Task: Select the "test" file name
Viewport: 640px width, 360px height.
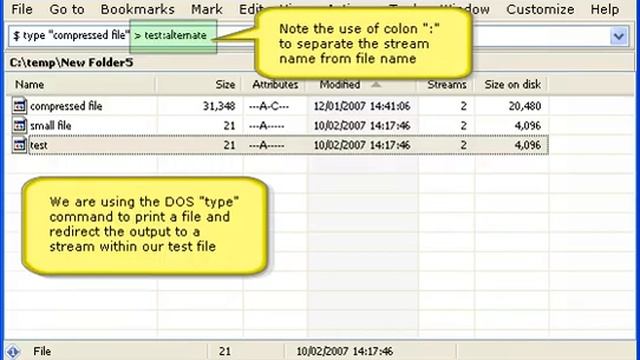Action: click(x=39, y=145)
